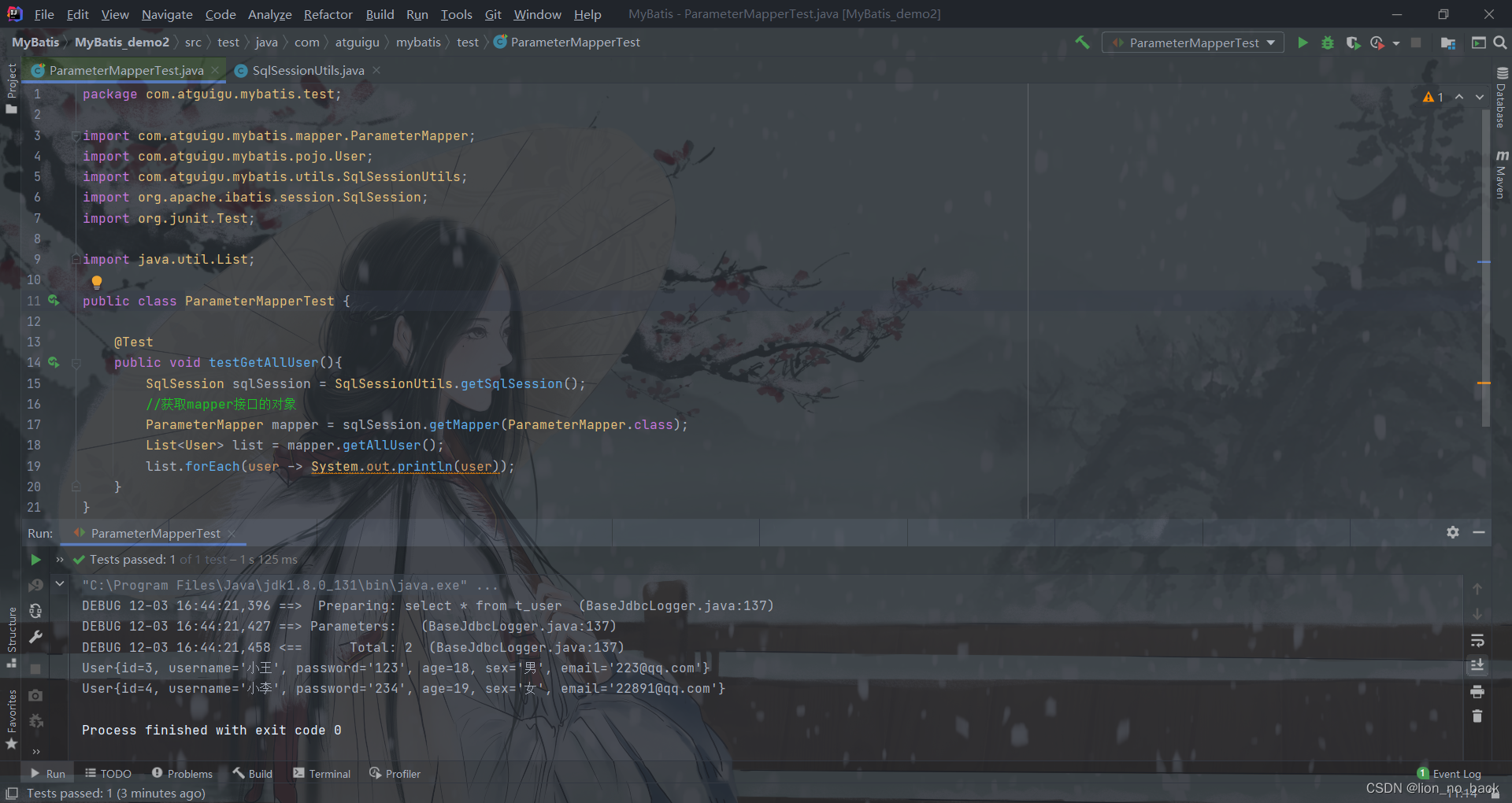Click the Build project hammer icon
The height and width of the screenshot is (803, 1512).
(x=1083, y=43)
